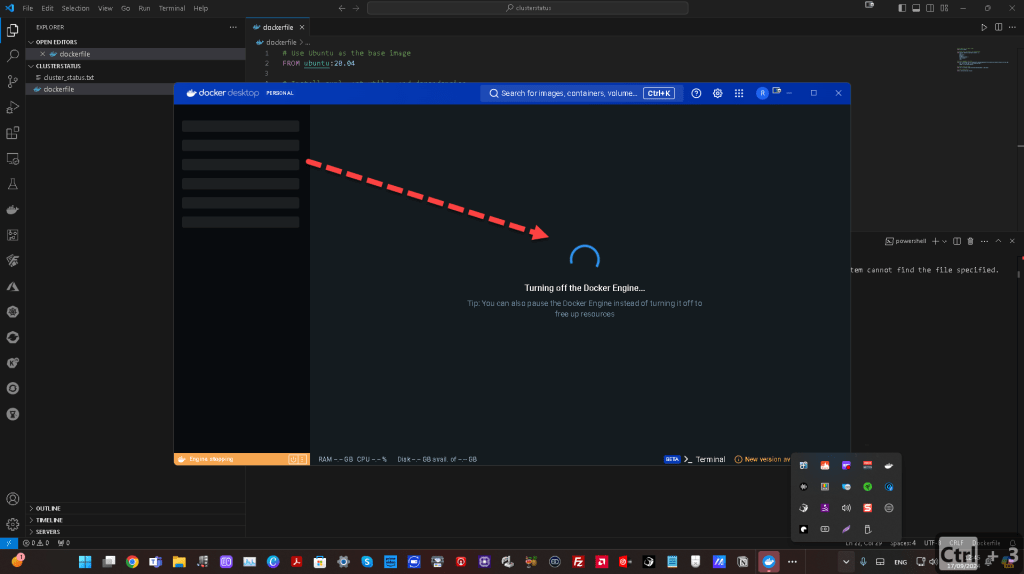The height and width of the screenshot is (574, 1024).
Task: Open the VS Code Explorer view icon
Action: coord(12,30)
